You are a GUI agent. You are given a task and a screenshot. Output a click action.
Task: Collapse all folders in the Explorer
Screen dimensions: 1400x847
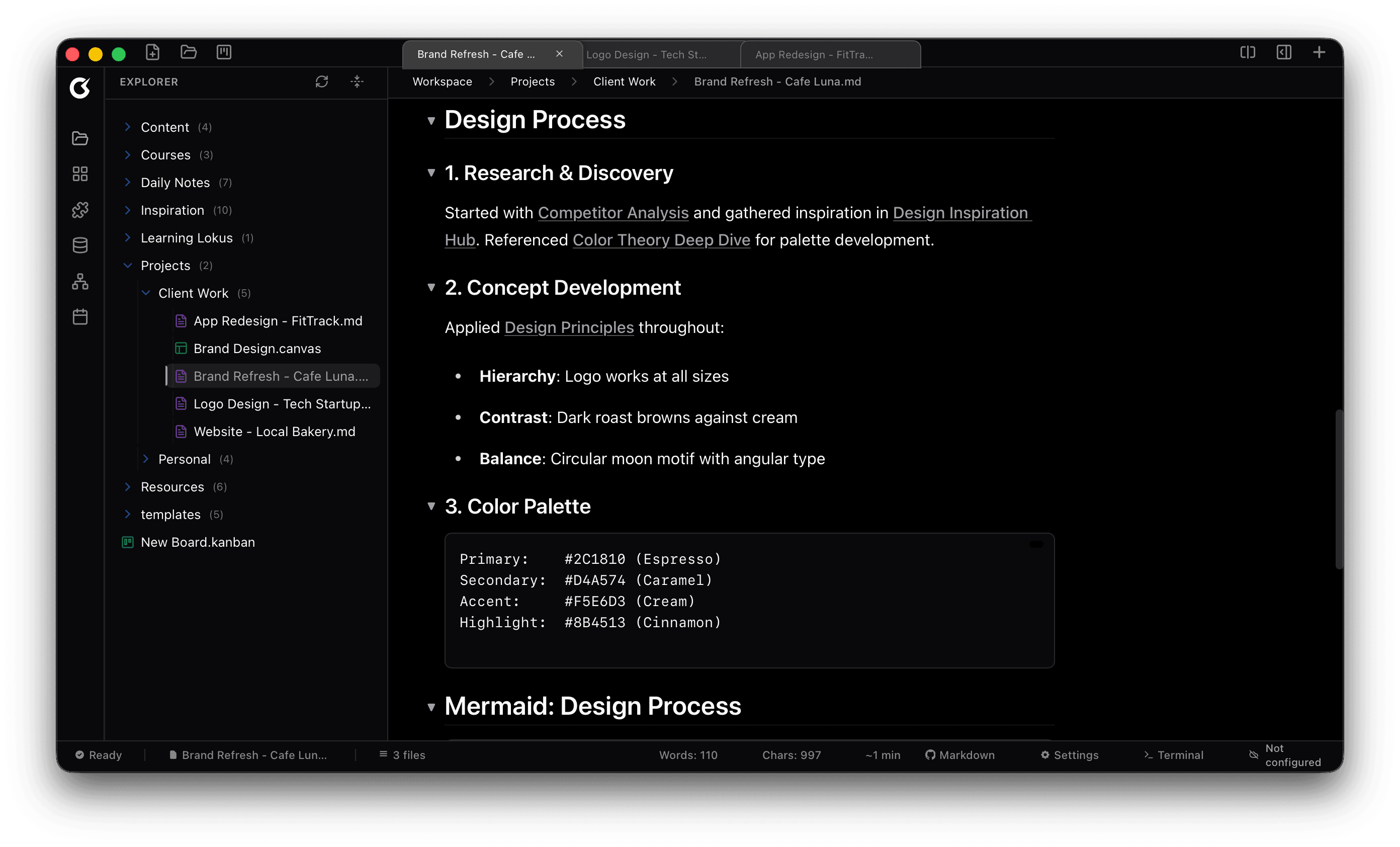point(357,82)
